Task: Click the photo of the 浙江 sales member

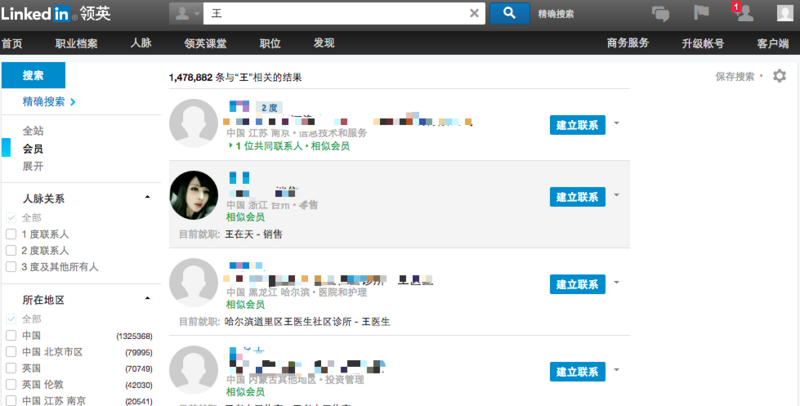Action: point(193,195)
